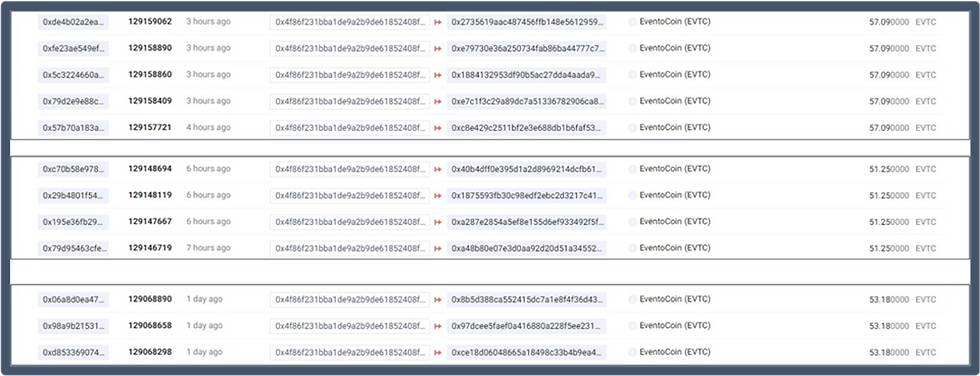Image resolution: width=980 pixels, height=376 pixels.
Task: View block number 129148694
Action: click(150, 169)
